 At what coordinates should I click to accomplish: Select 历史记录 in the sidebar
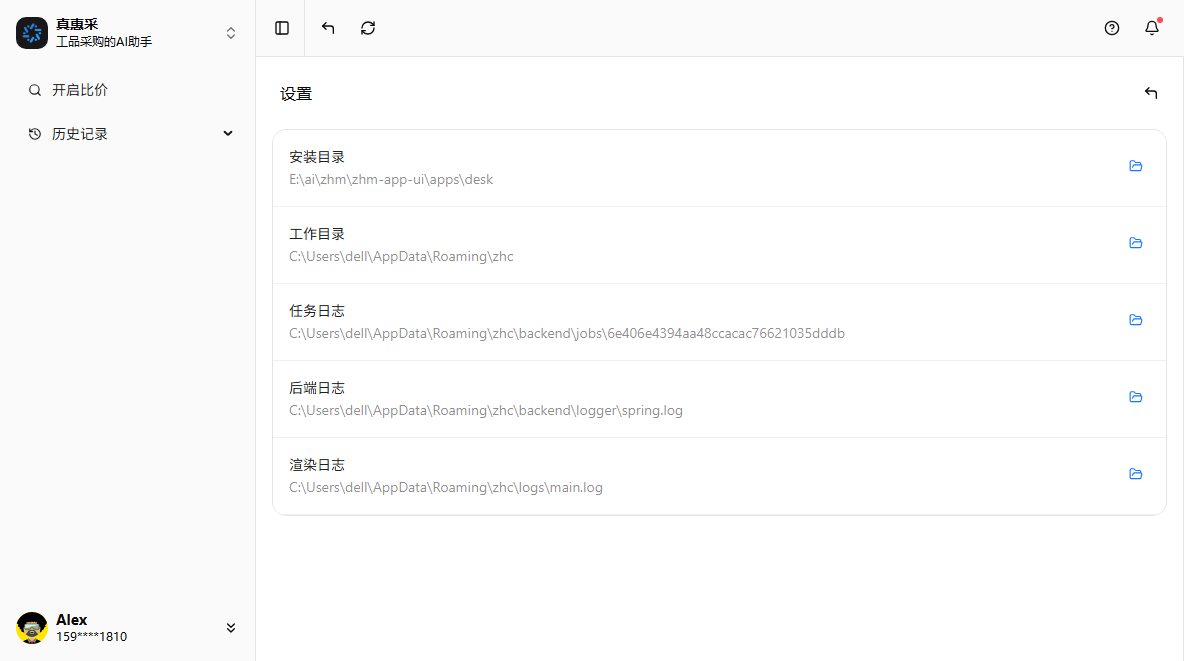click(x=80, y=134)
